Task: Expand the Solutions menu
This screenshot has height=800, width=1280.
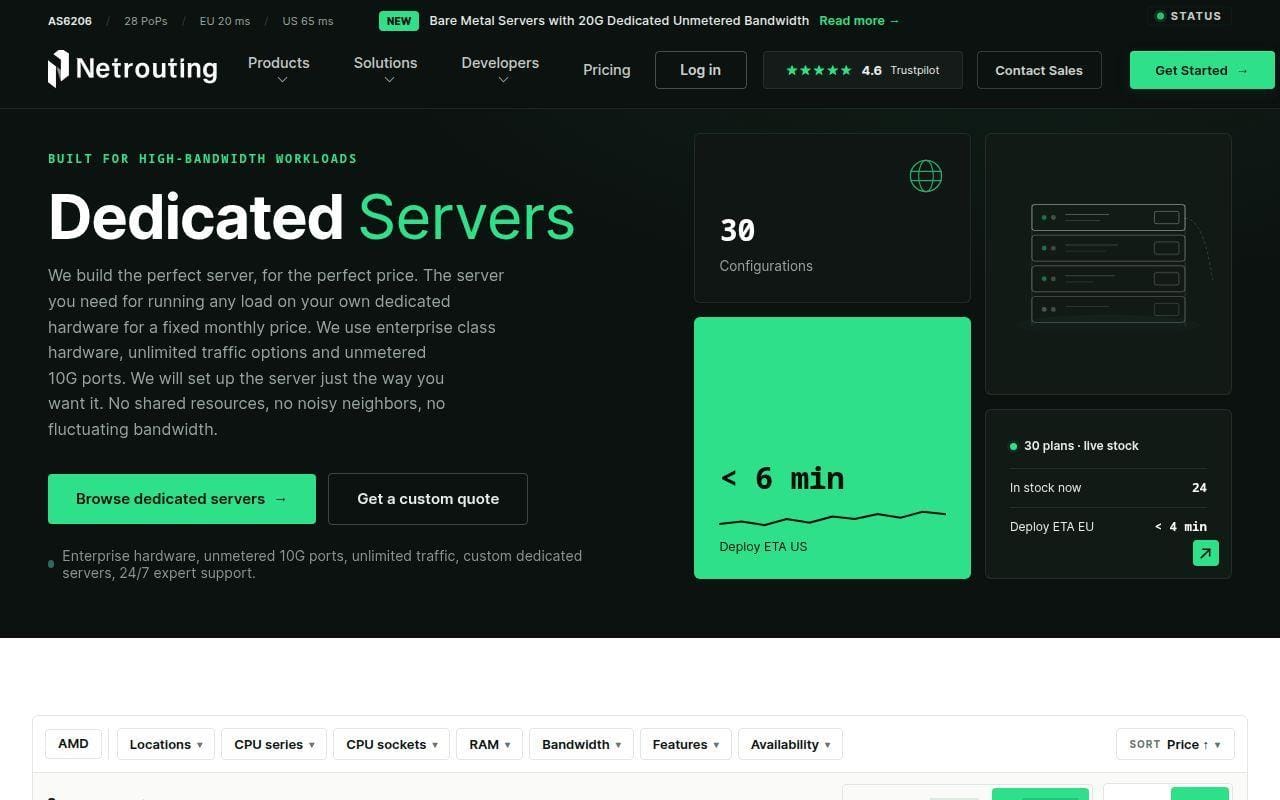Action: pos(385,69)
